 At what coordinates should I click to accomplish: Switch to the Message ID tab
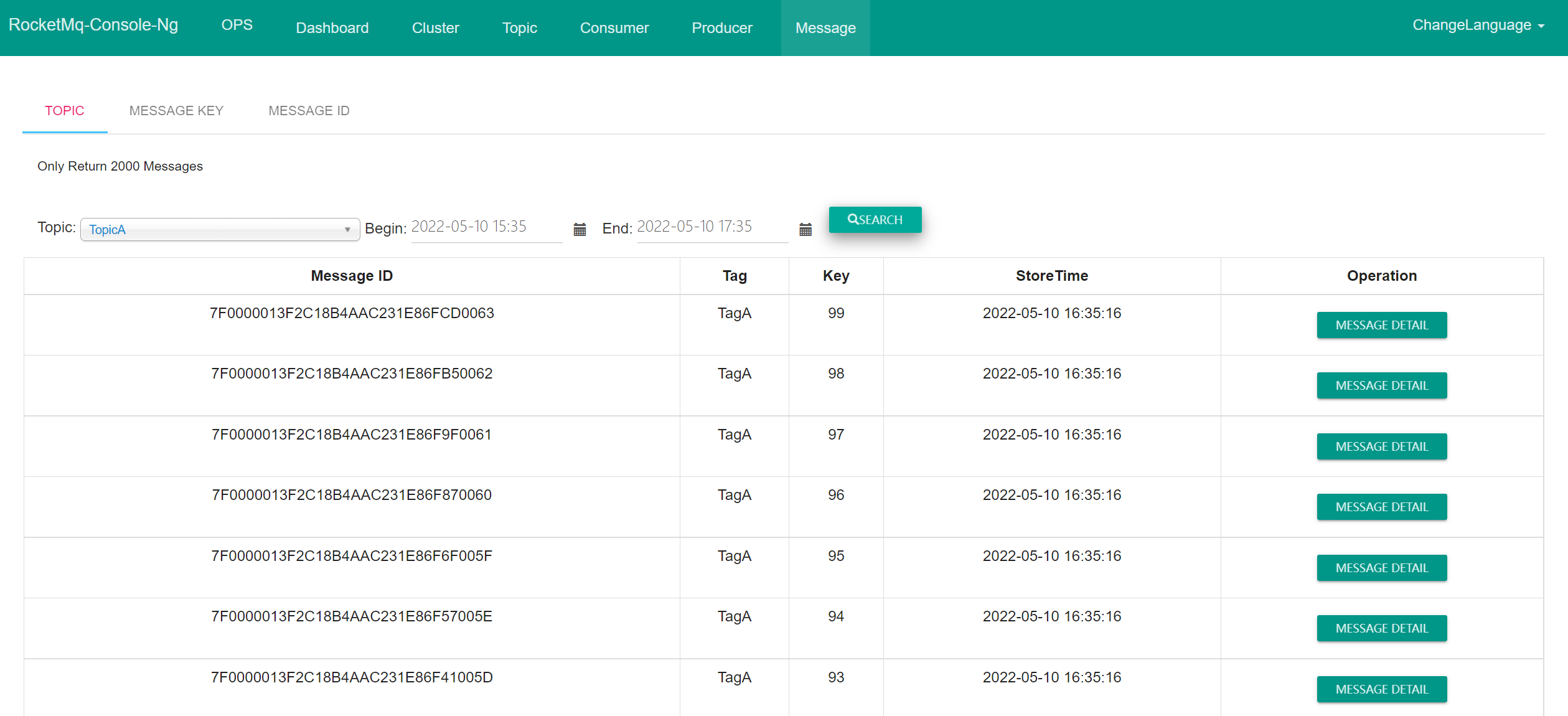click(x=309, y=111)
